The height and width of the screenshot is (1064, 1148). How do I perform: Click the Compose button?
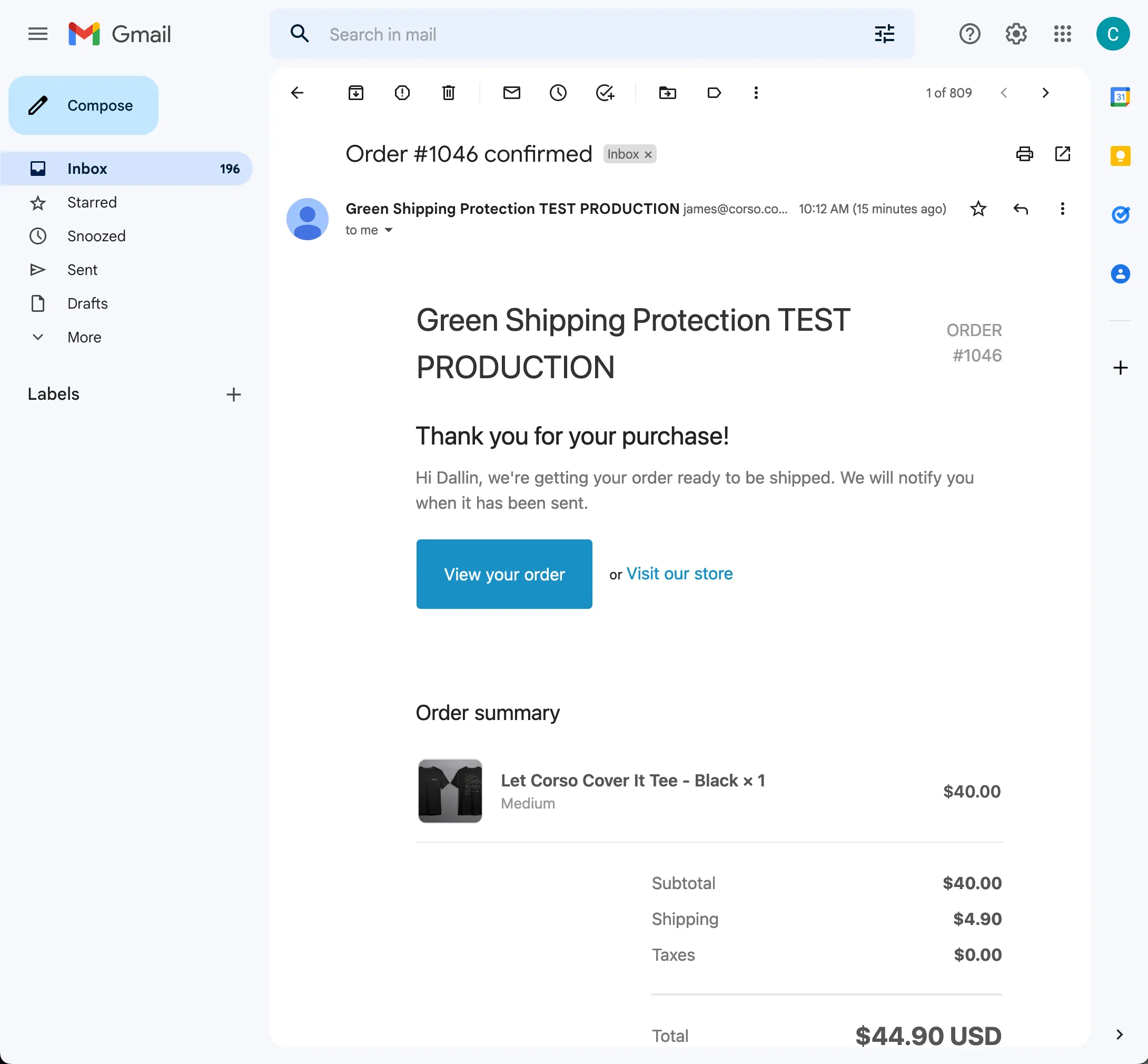click(x=84, y=105)
